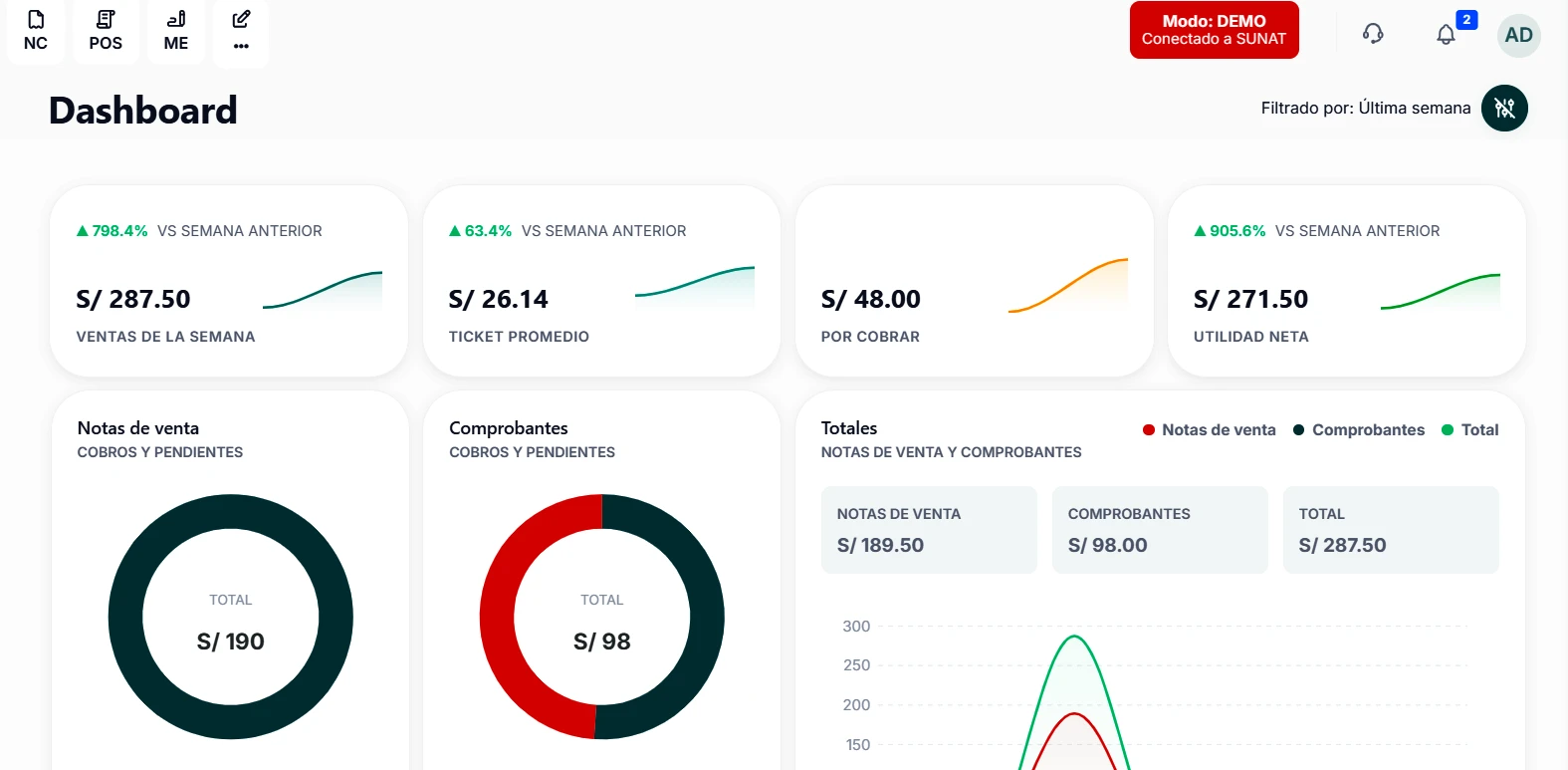1568x770 pixels.
Task: Open notifications bell with 2 badge
Action: pos(1447,34)
